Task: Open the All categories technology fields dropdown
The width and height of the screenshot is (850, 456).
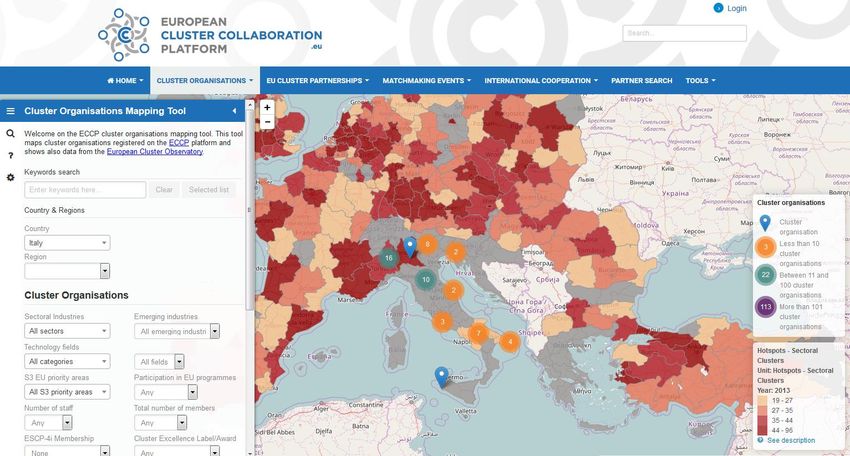Action: click(x=67, y=361)
